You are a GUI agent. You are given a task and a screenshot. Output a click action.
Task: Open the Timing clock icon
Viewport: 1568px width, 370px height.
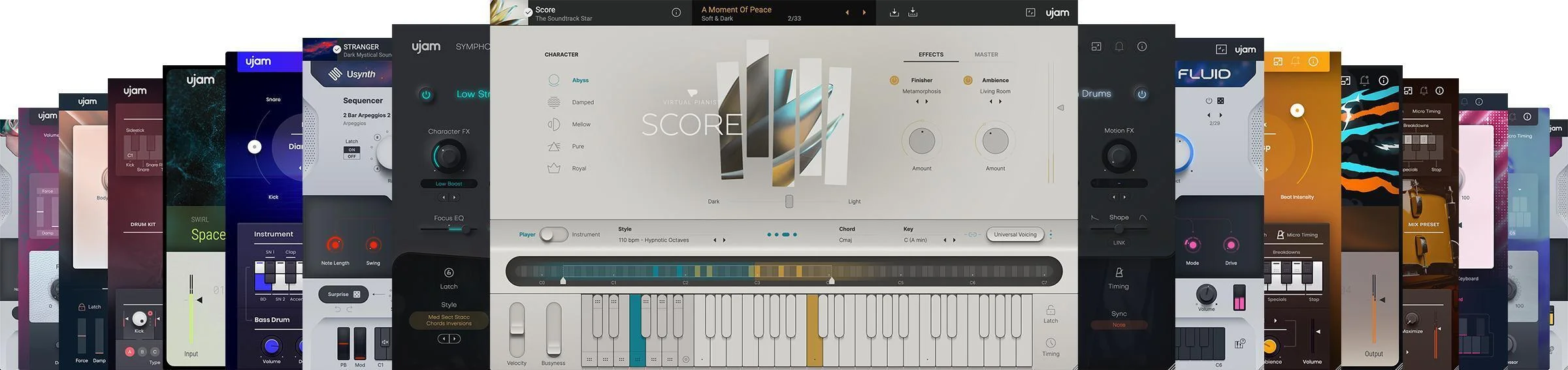click(1051, 343)
